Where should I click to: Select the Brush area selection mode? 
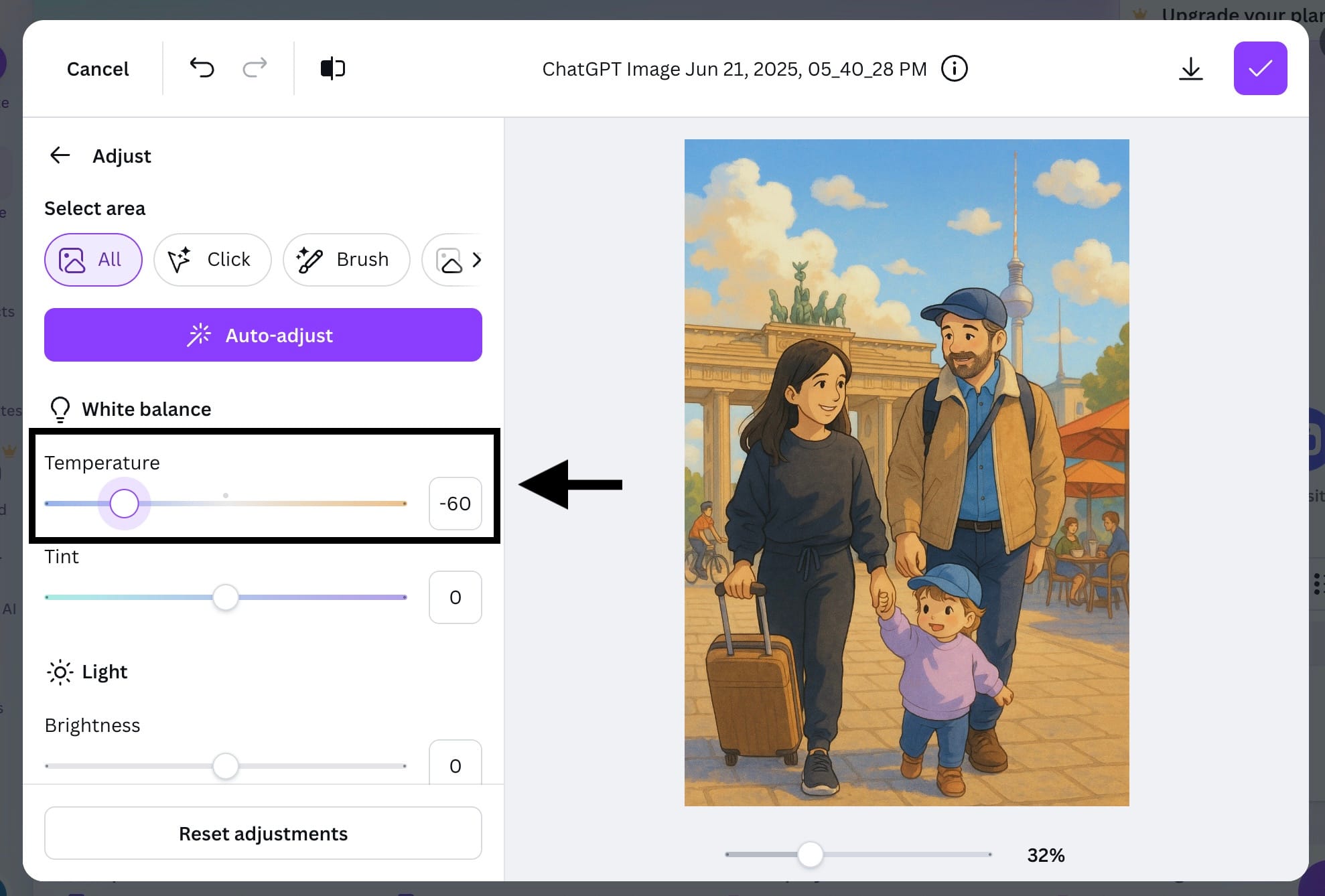point(346,260)
